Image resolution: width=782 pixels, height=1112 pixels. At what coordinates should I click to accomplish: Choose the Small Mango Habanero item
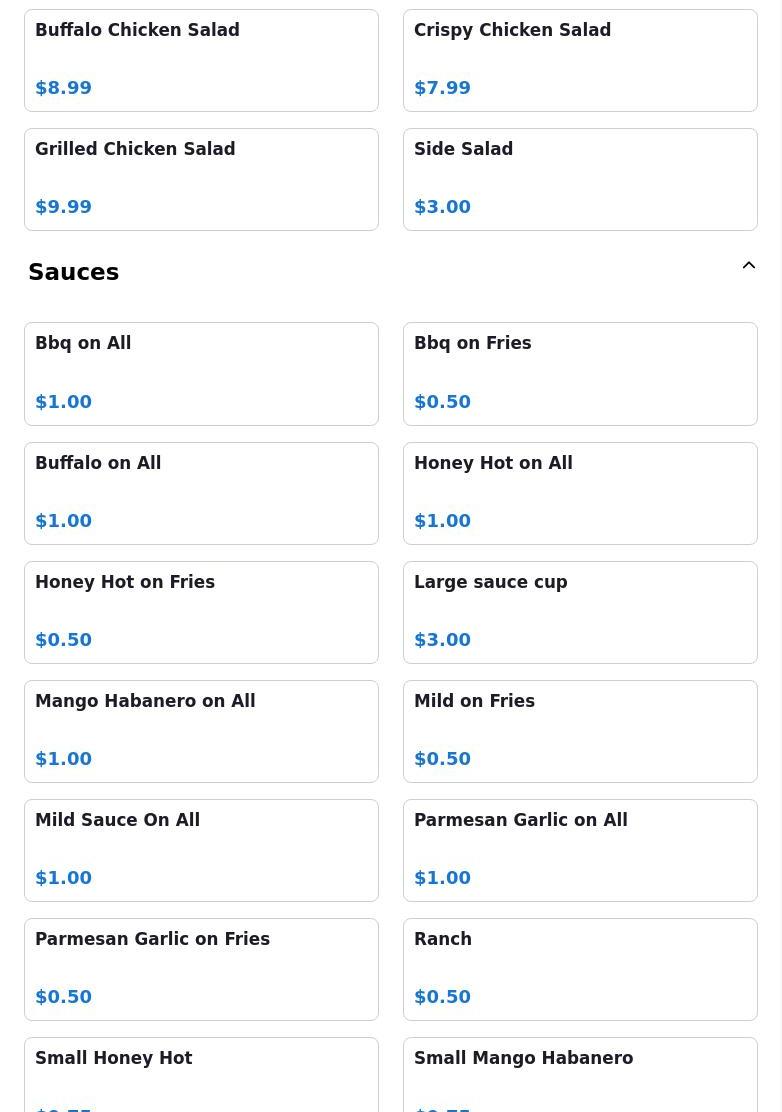[580, 1075]
